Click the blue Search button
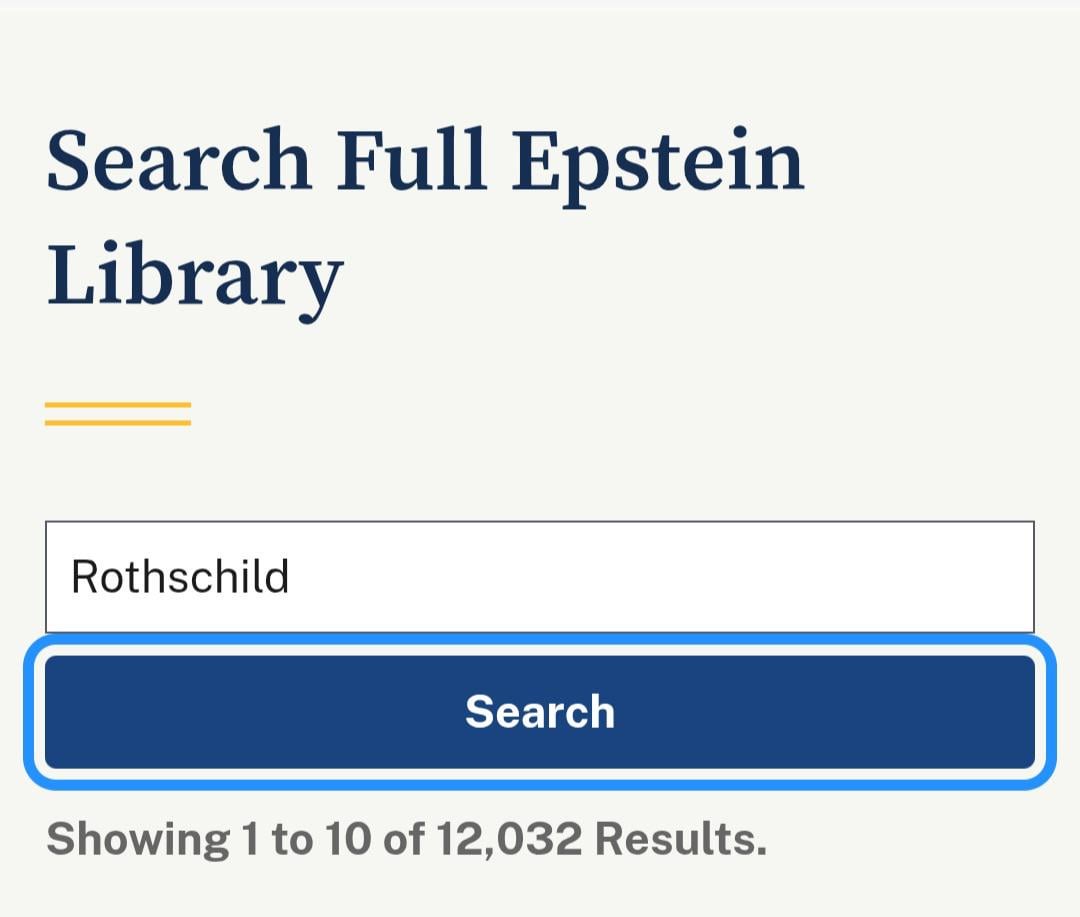The height and width of the screenshot is (917, 1080). 540,711
